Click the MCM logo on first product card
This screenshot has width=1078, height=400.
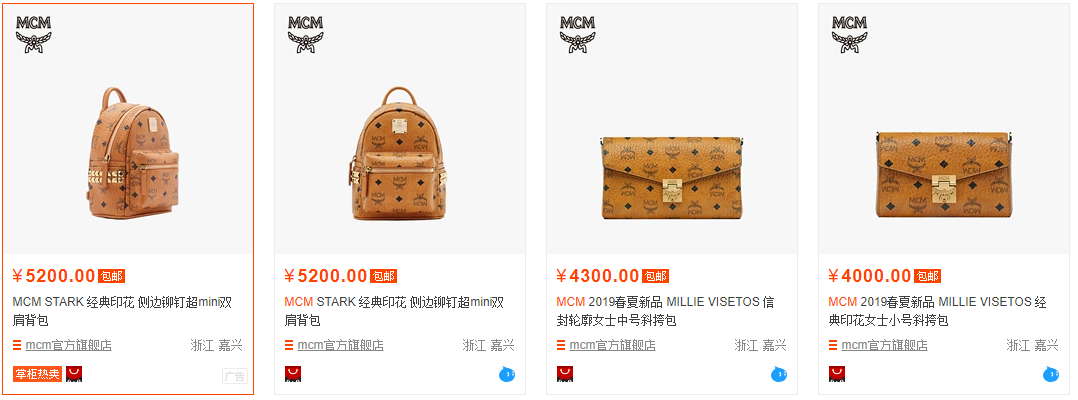pyautogui.click(x=34, y=34)
